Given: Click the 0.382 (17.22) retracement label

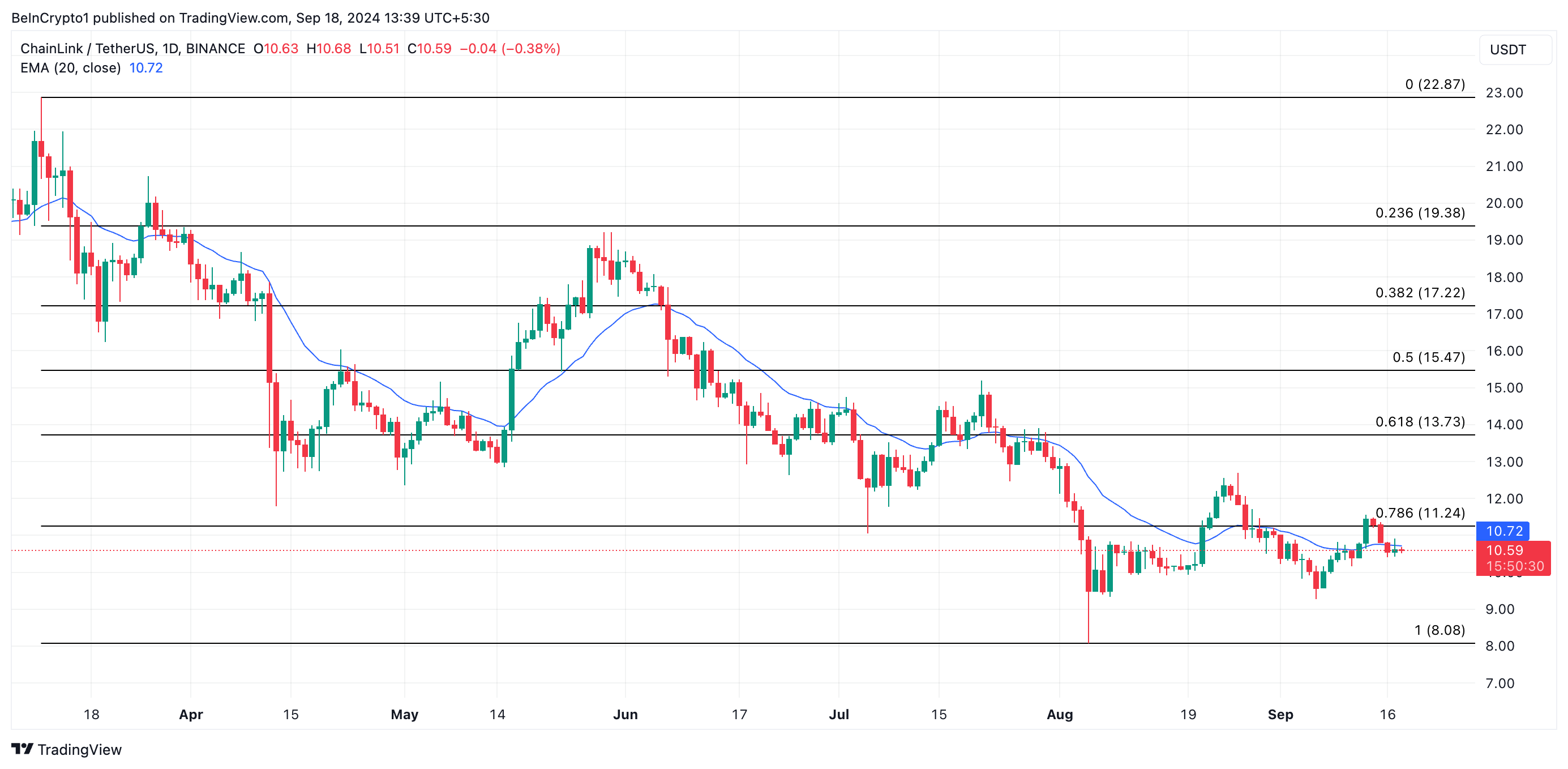Looking at the screenshot, I should point(1420,292).
